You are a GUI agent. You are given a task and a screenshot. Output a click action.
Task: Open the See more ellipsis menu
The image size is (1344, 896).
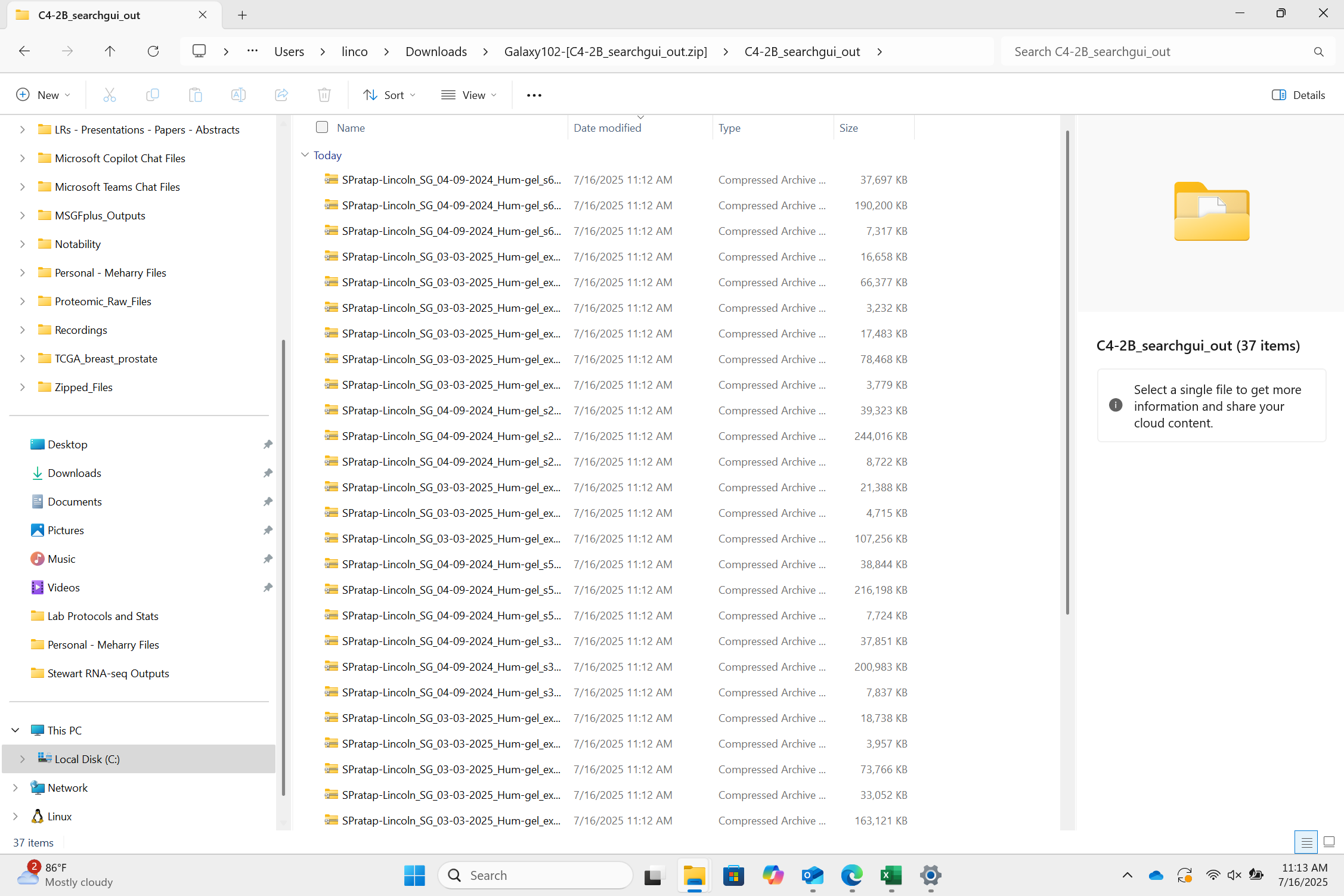[534, 95]
